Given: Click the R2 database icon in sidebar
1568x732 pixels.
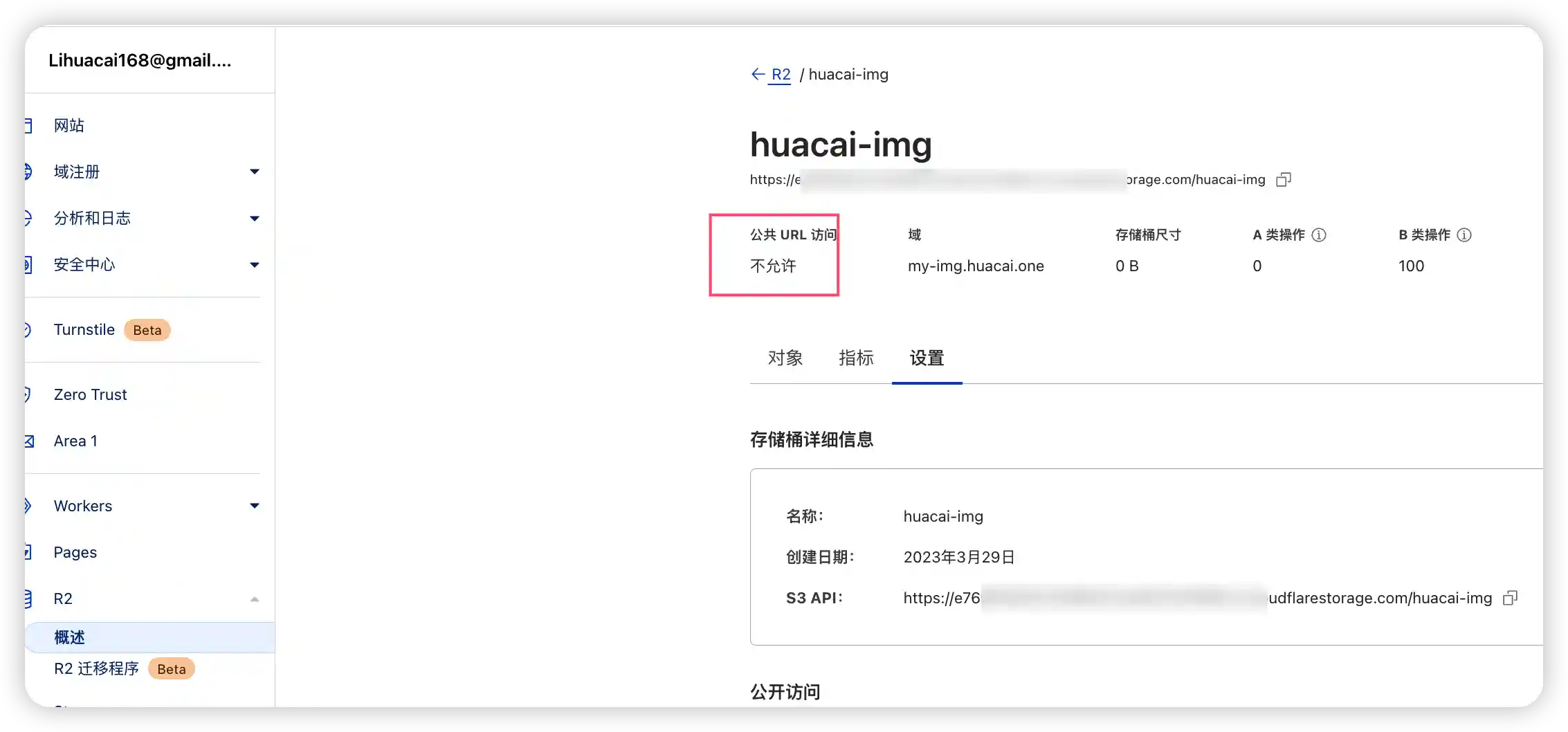Looking at the screenshot, I should click(27, 598).
